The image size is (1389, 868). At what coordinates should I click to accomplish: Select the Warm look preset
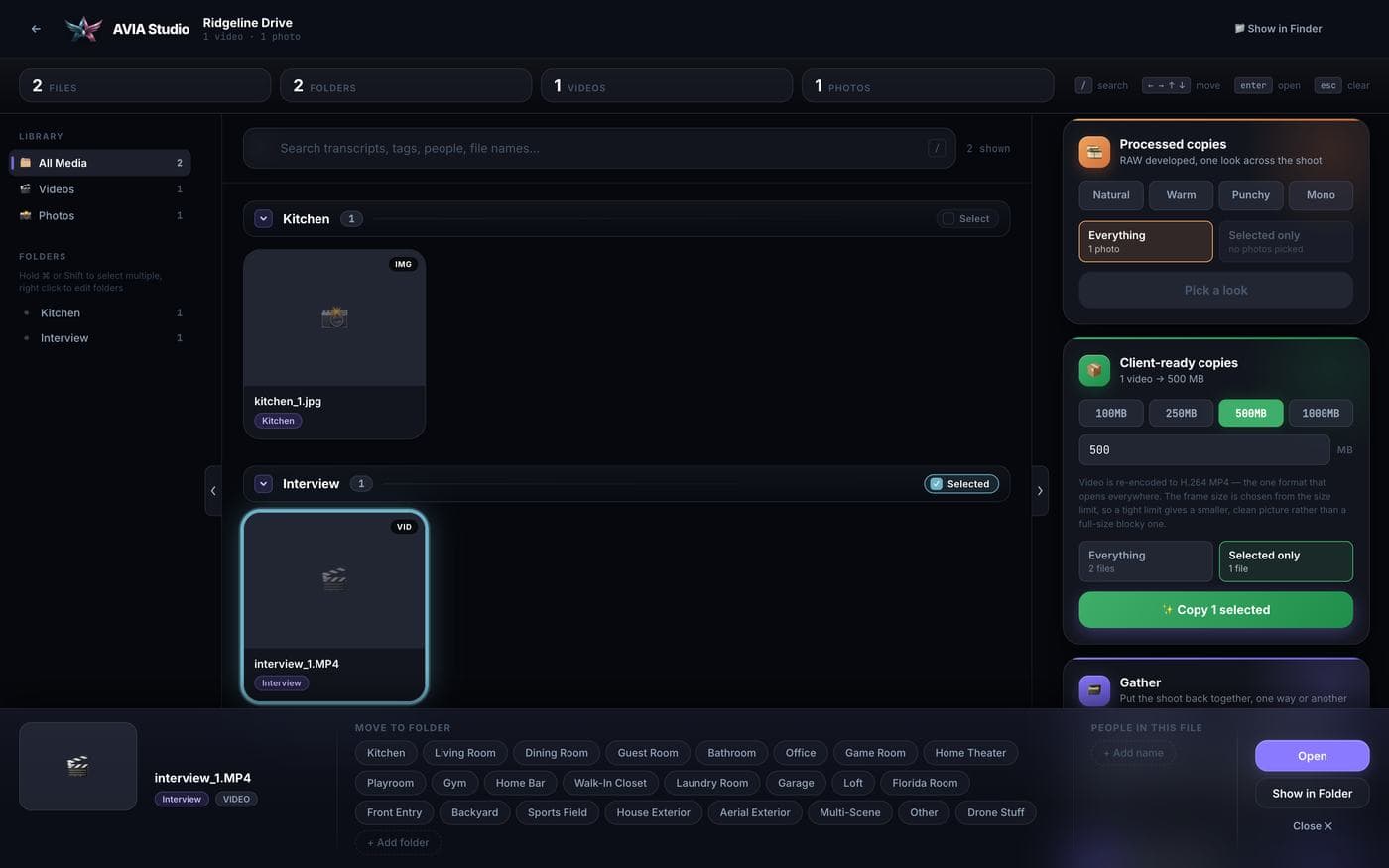[x=1181, y=195]
